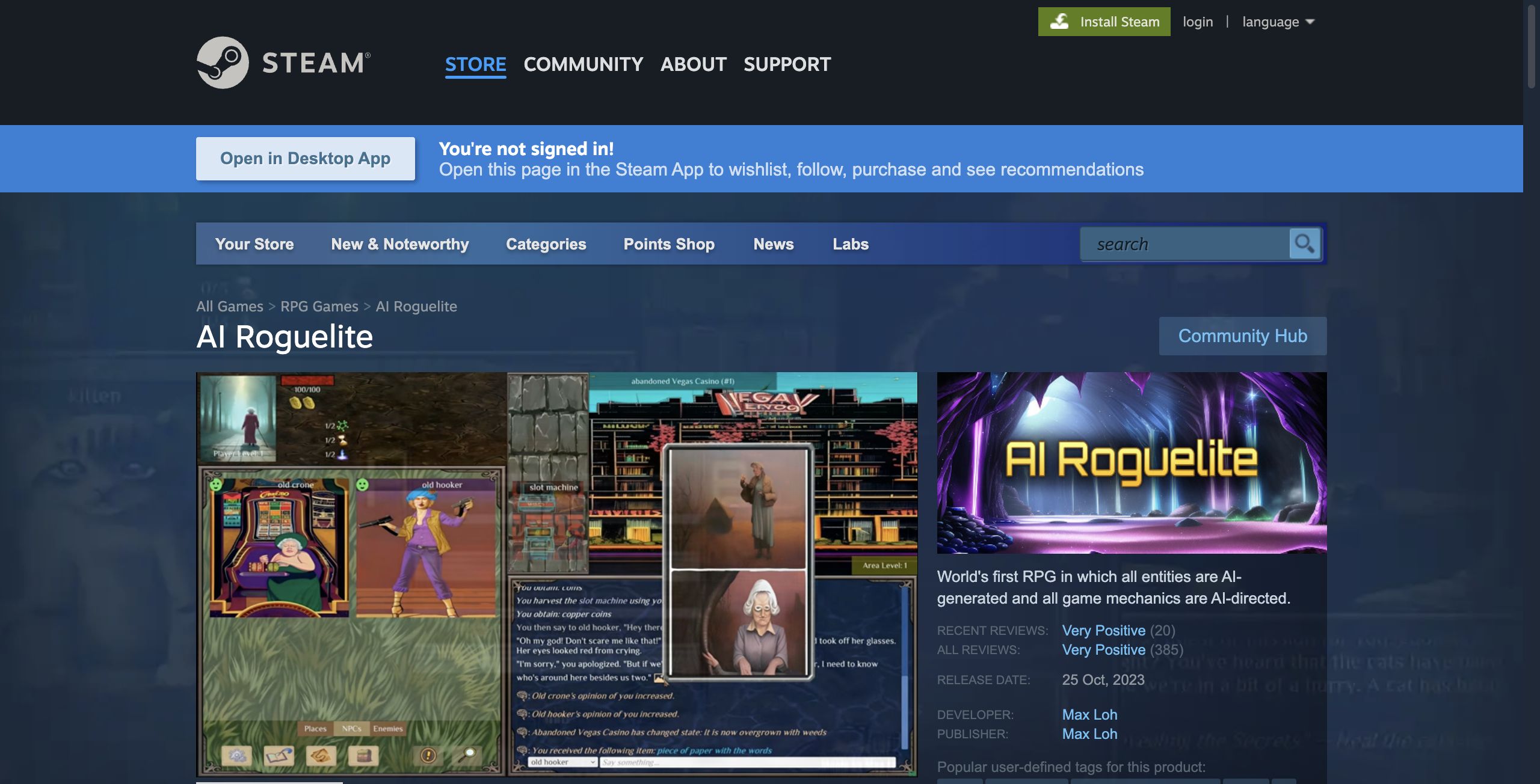Screen dimensions: 1540x784
Task: Click the Install Steam download icon
Action: [1059, 22]
